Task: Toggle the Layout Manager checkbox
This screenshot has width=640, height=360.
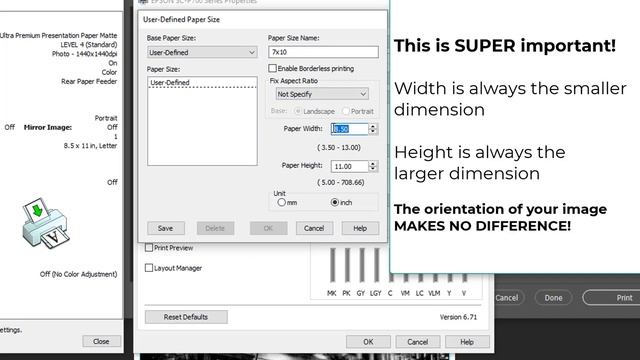Action: 149,268
